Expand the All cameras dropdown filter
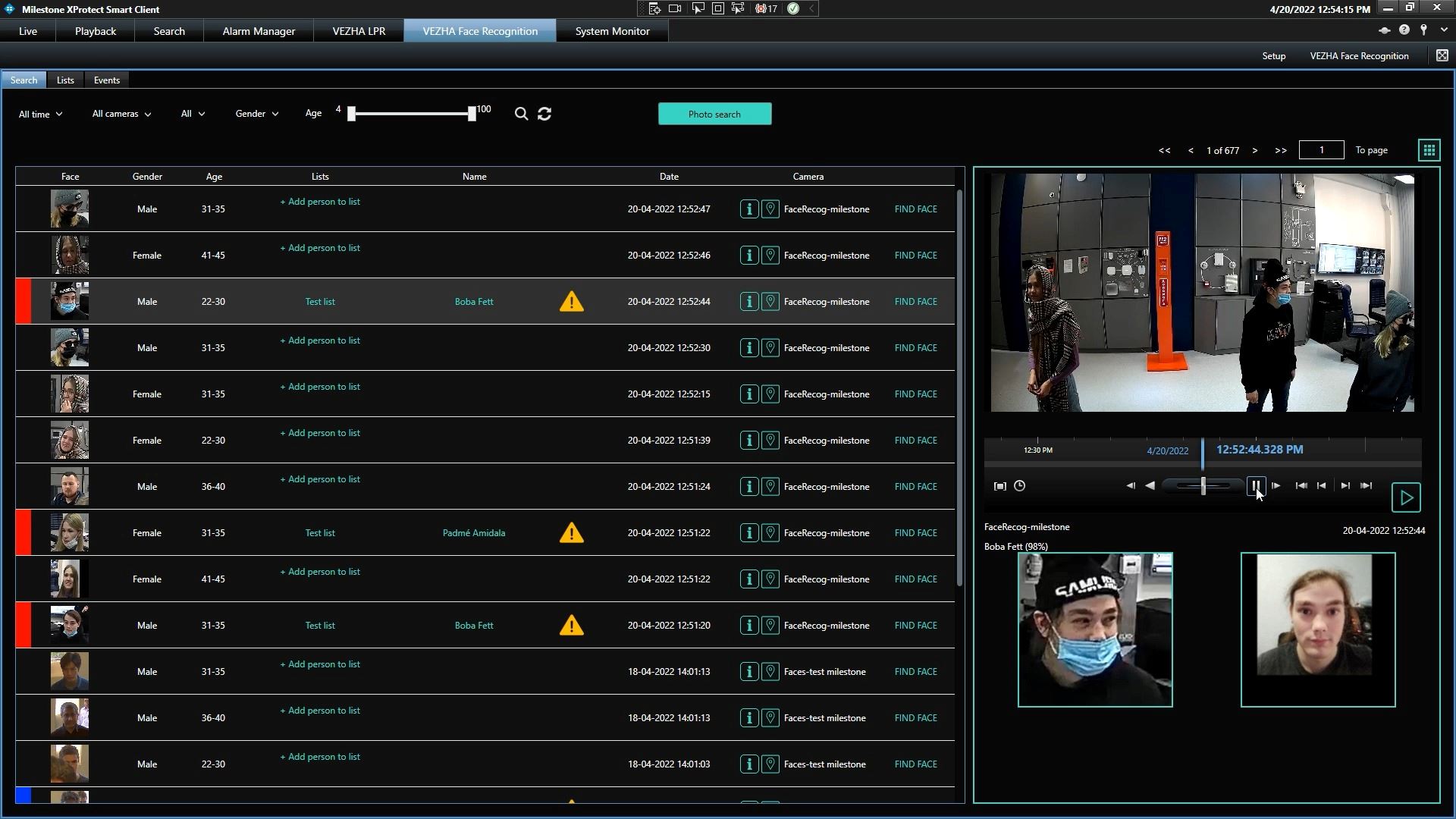 120,113
